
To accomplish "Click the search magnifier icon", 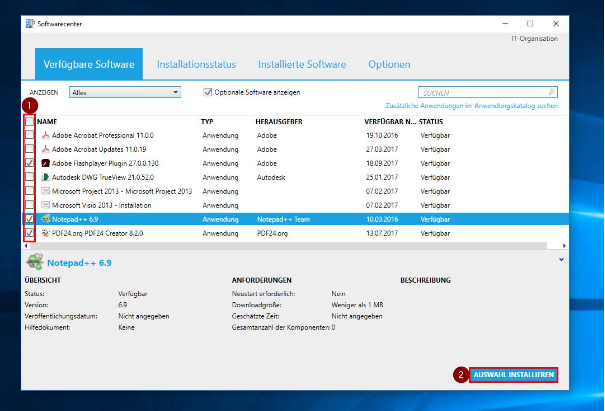I will coord(552,92).
